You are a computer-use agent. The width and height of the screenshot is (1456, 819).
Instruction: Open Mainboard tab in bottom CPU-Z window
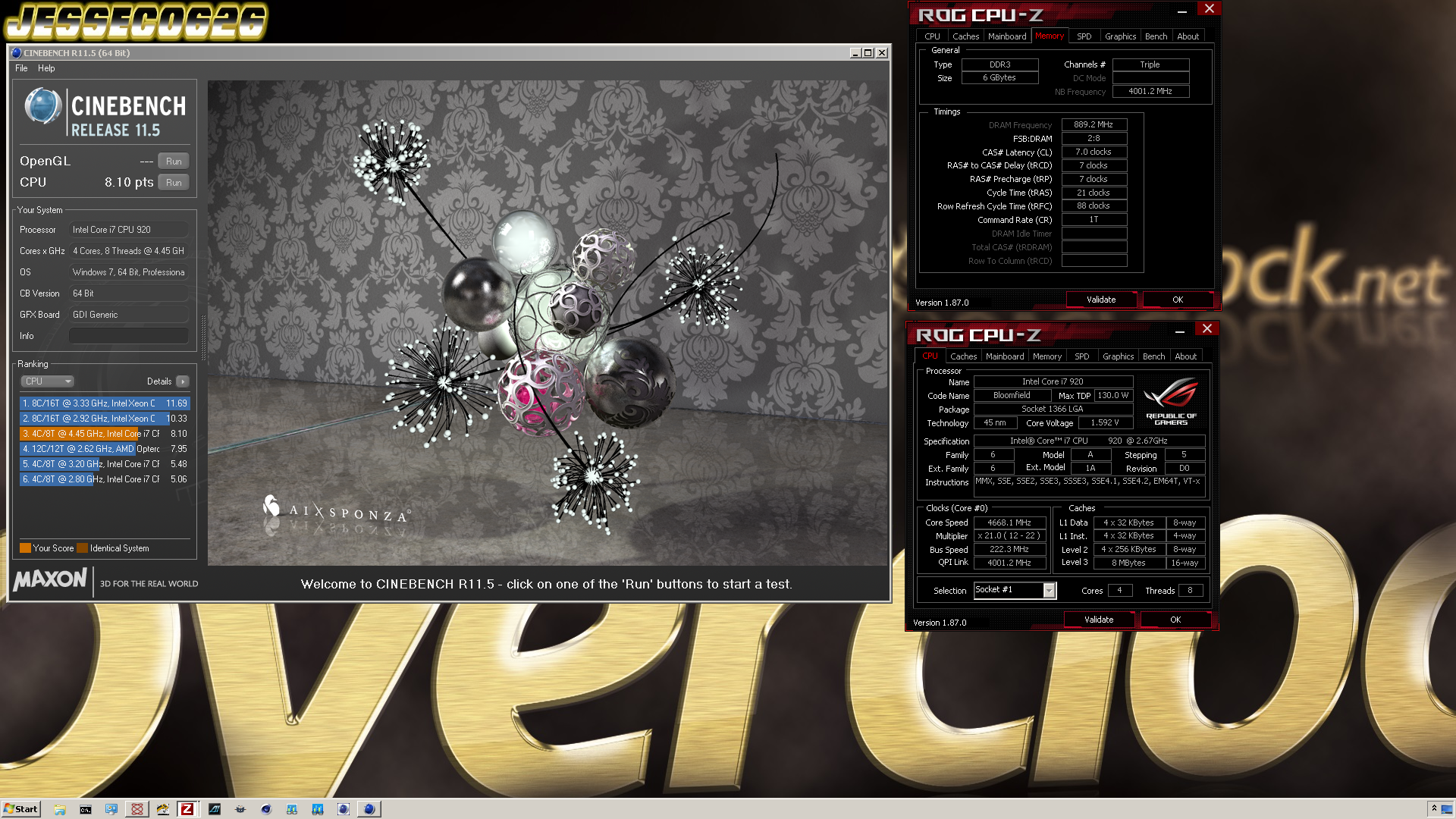(x=1005, y=356)
